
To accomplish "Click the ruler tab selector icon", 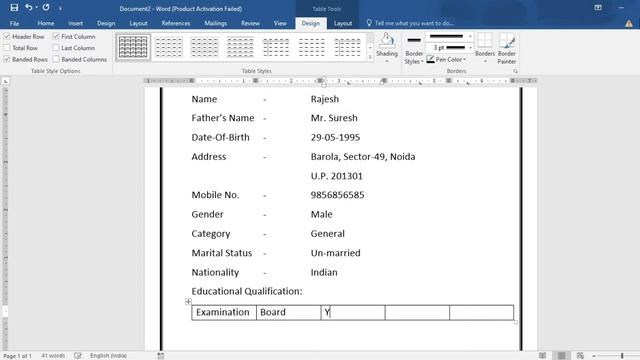I will tap(5, 82).
